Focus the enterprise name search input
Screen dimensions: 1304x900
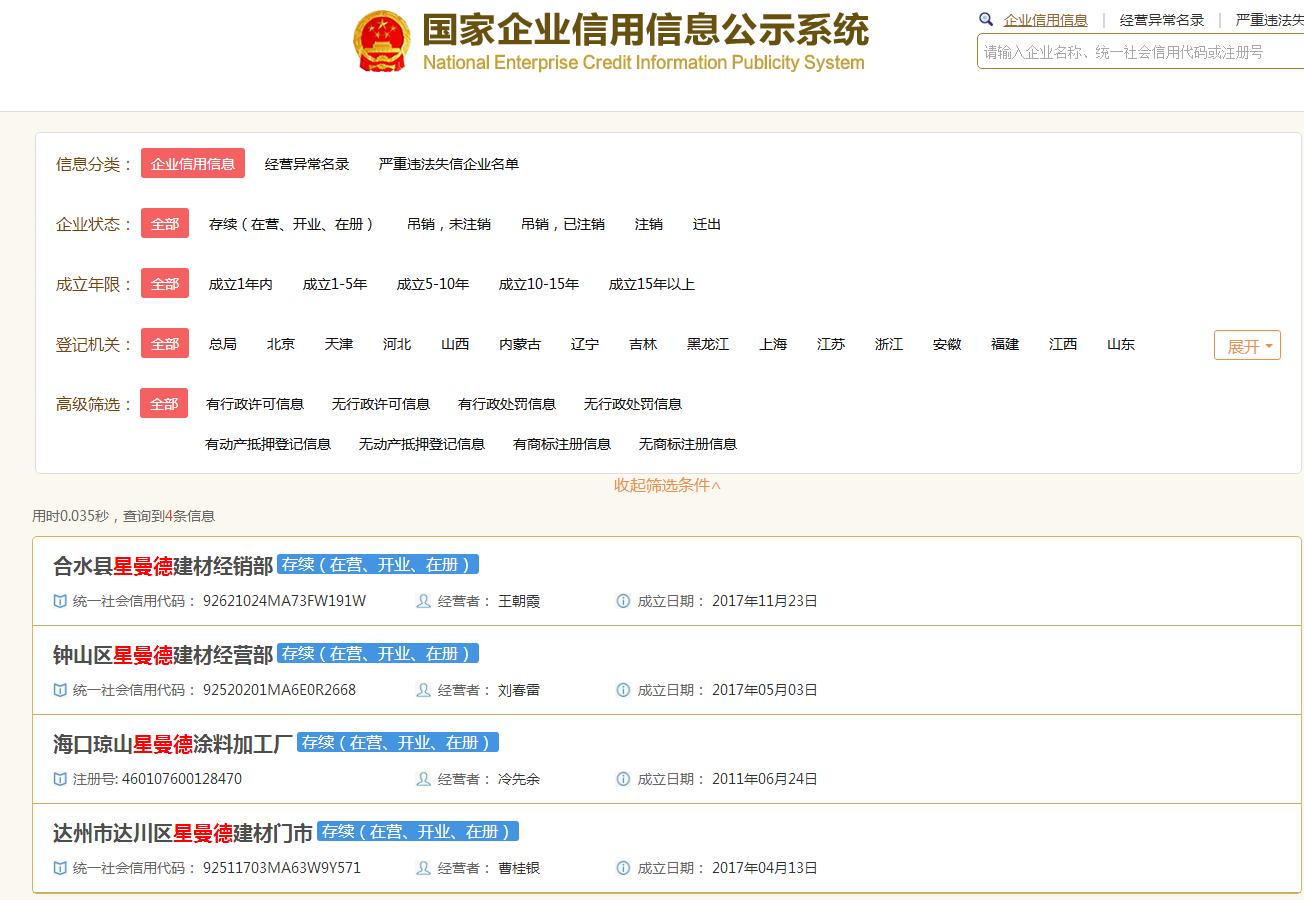coord(1140,52)
